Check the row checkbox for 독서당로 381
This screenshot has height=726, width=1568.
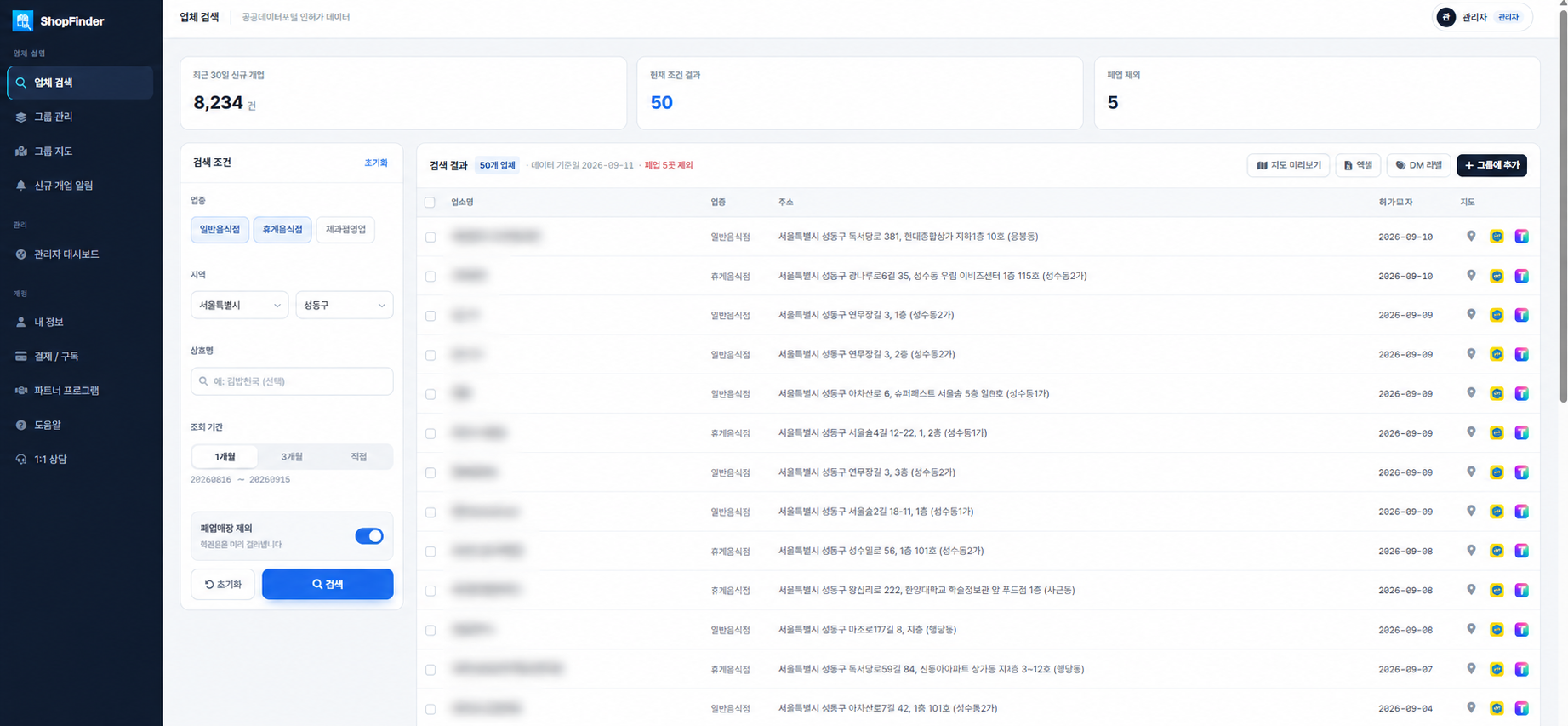coord(430,237)
